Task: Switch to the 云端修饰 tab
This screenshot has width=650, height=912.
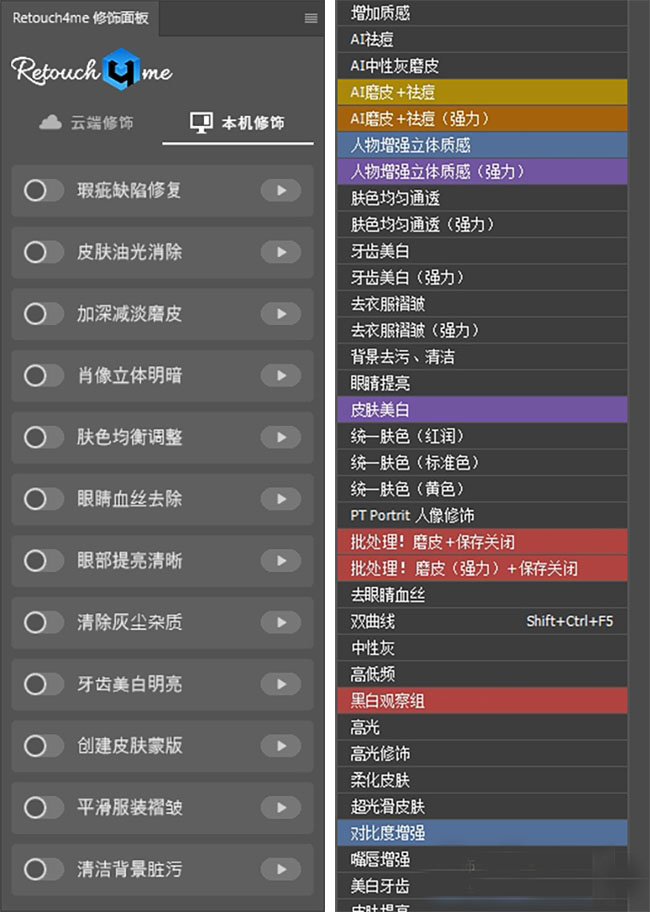Action: click(86, 123)
